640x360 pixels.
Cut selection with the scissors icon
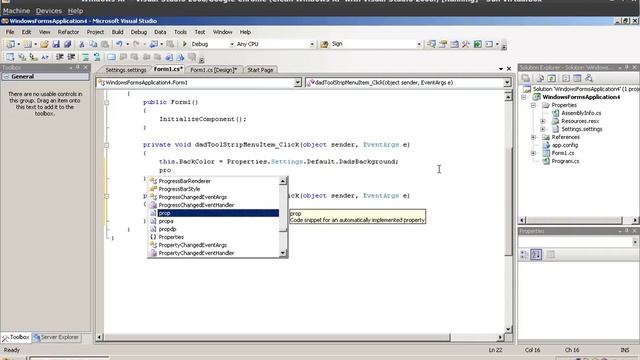pyautogui.click(x=82, y=44)
